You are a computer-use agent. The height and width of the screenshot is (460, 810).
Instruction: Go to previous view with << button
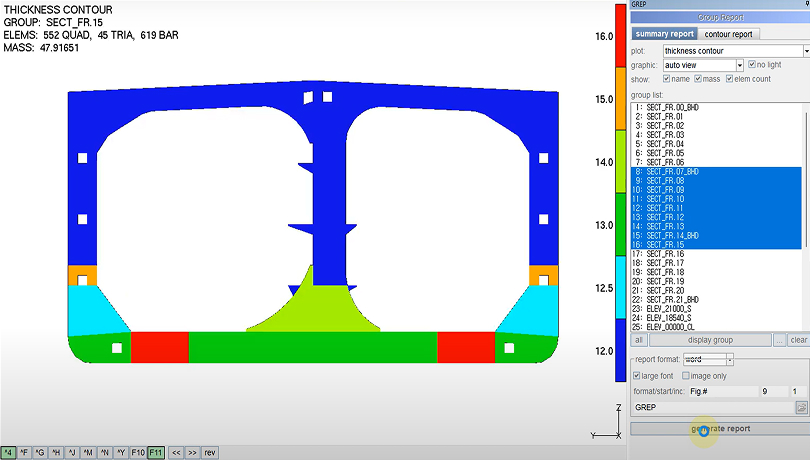[175, 453]
